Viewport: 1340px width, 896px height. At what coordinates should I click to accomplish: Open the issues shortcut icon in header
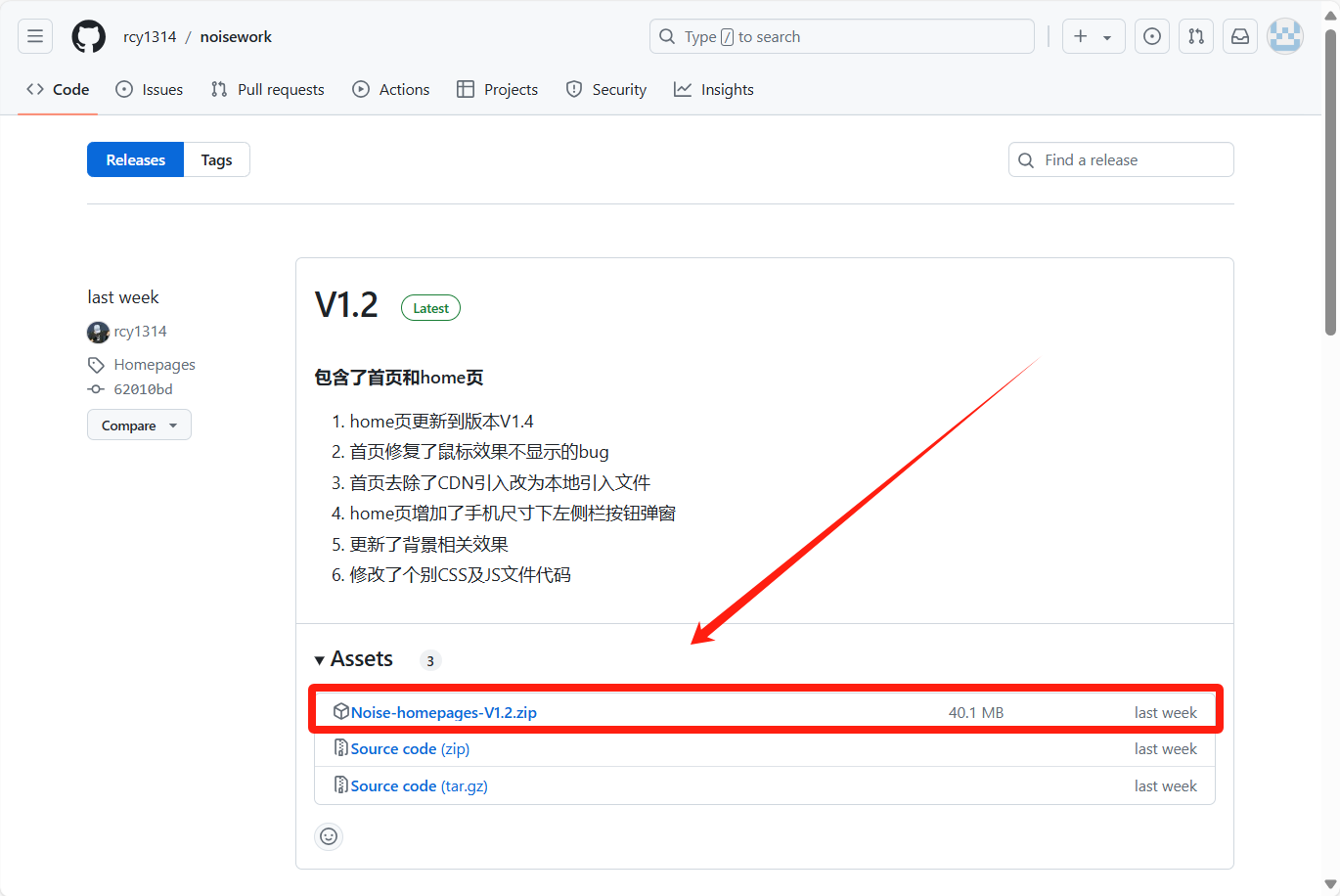(1152, 36)
